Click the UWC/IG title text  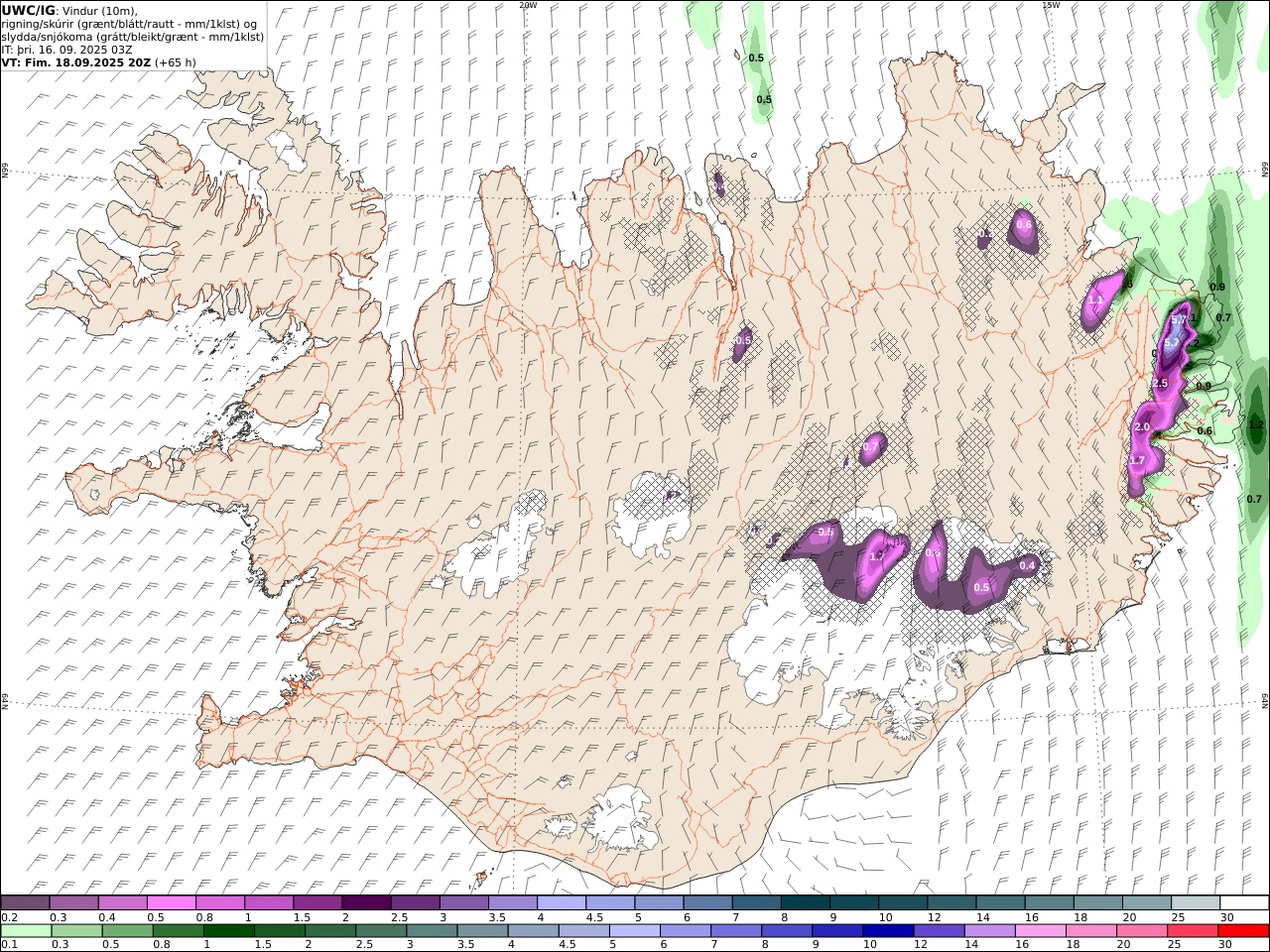(x=29, y=10)
